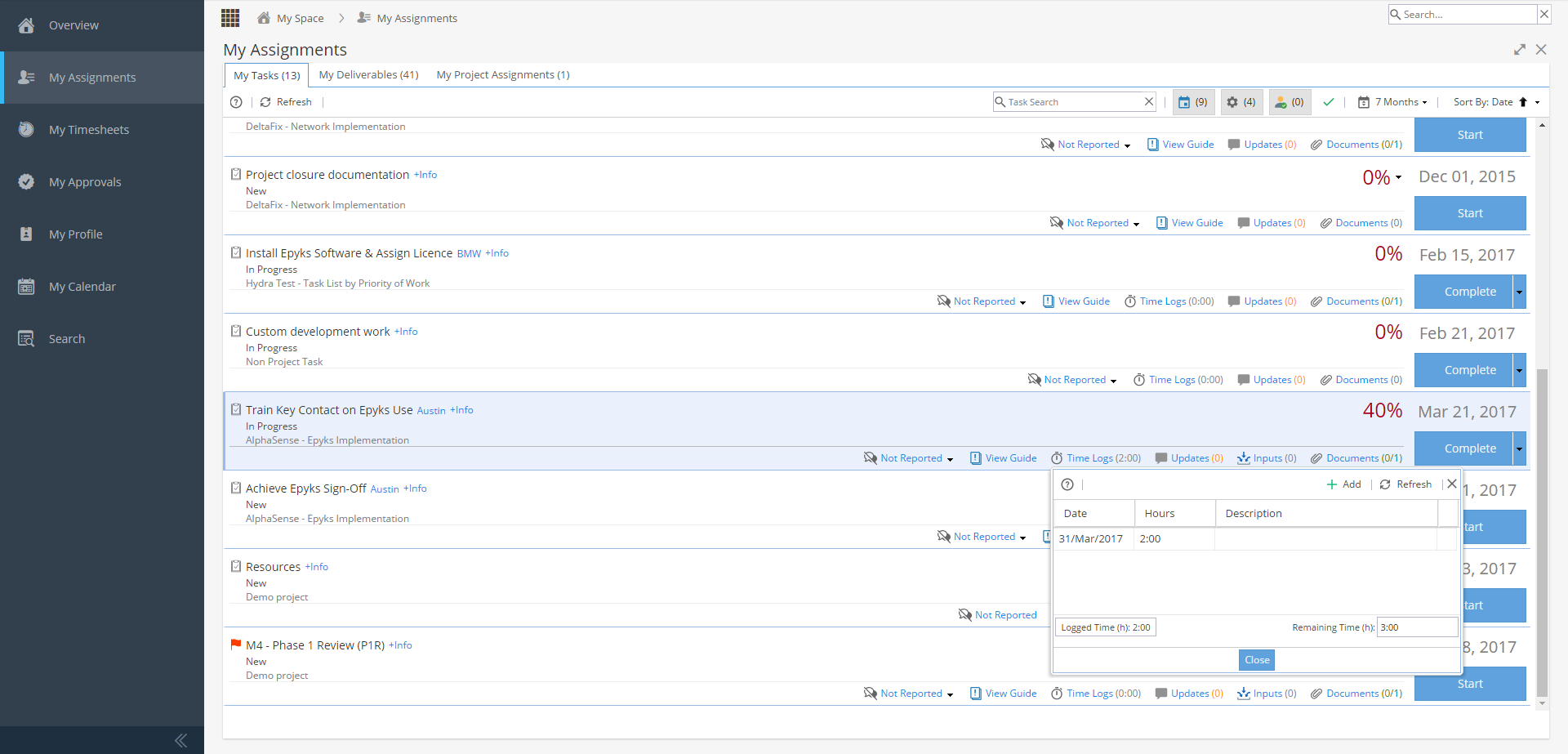Image resolution: width=1568 pixels, height=754 pixels.
Task: Open Updates (0) for Project closure documentation
Action: (1272, 223)
